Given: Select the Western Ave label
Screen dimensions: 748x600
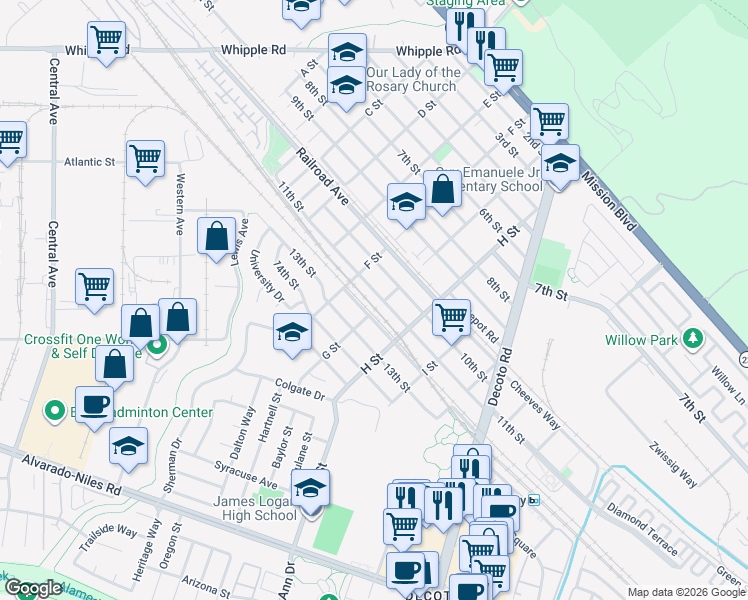Looking at the screenshot, I should [180, 204].
